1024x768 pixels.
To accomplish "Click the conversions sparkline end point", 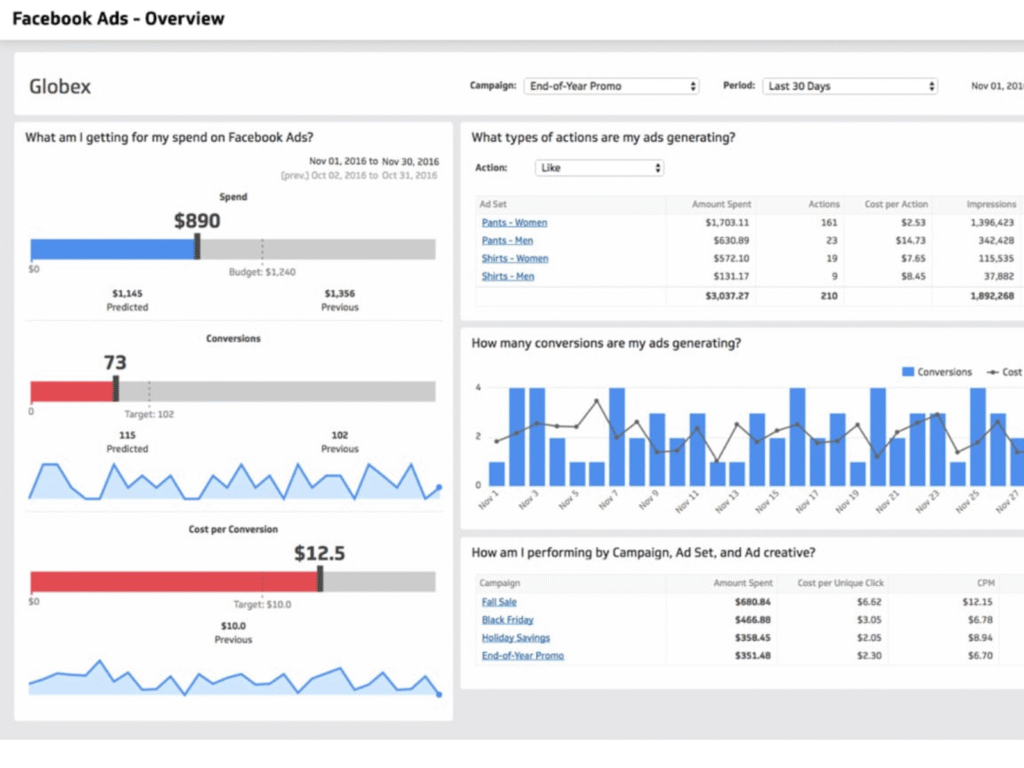I will 439,487.
